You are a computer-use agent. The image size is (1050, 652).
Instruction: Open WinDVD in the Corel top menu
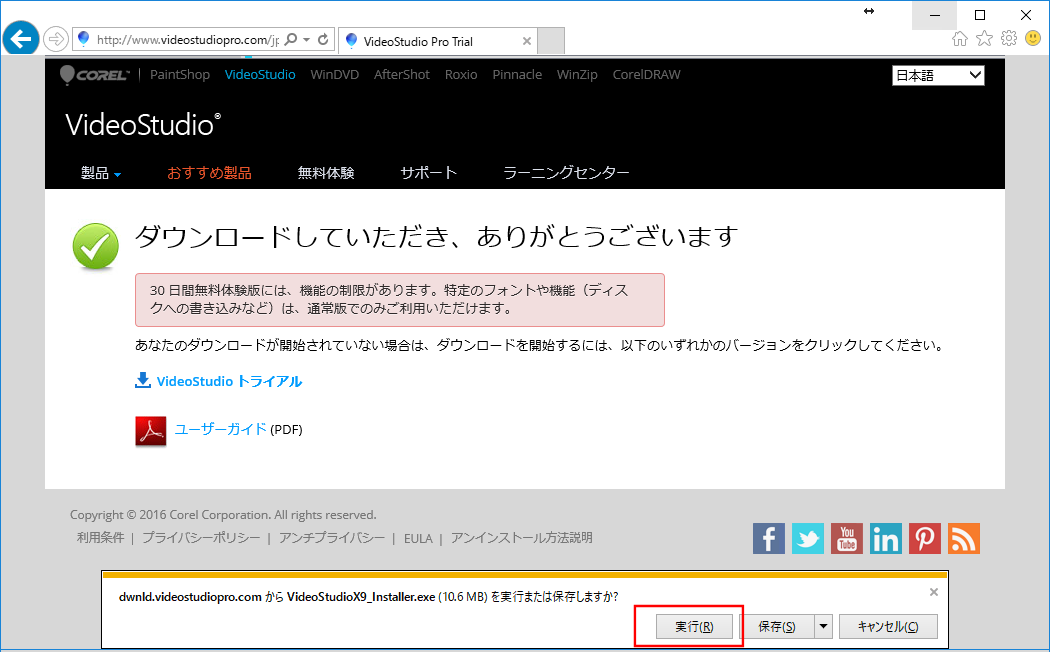(x=335, y=74)
